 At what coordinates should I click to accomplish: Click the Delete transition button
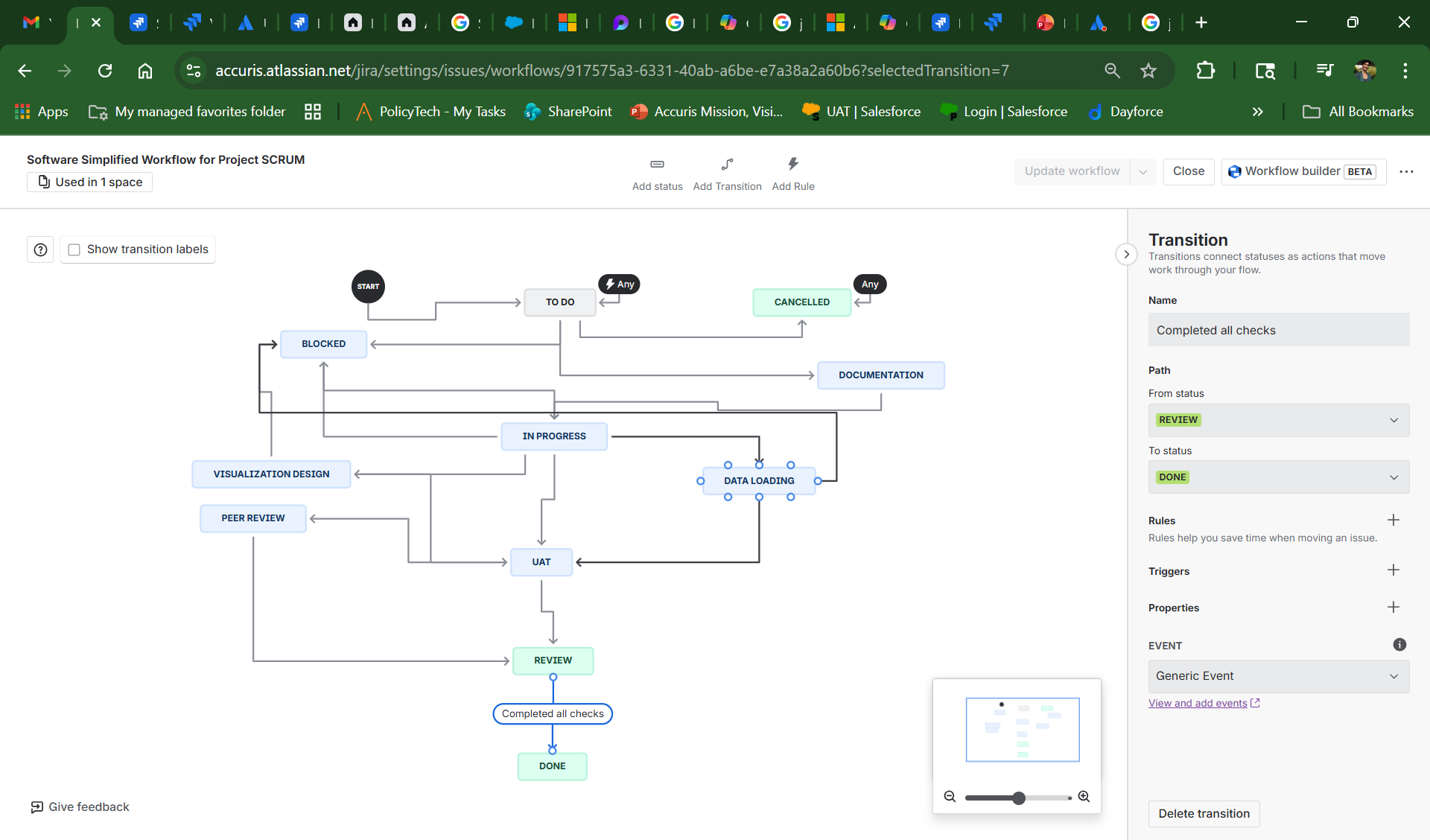1204,813
